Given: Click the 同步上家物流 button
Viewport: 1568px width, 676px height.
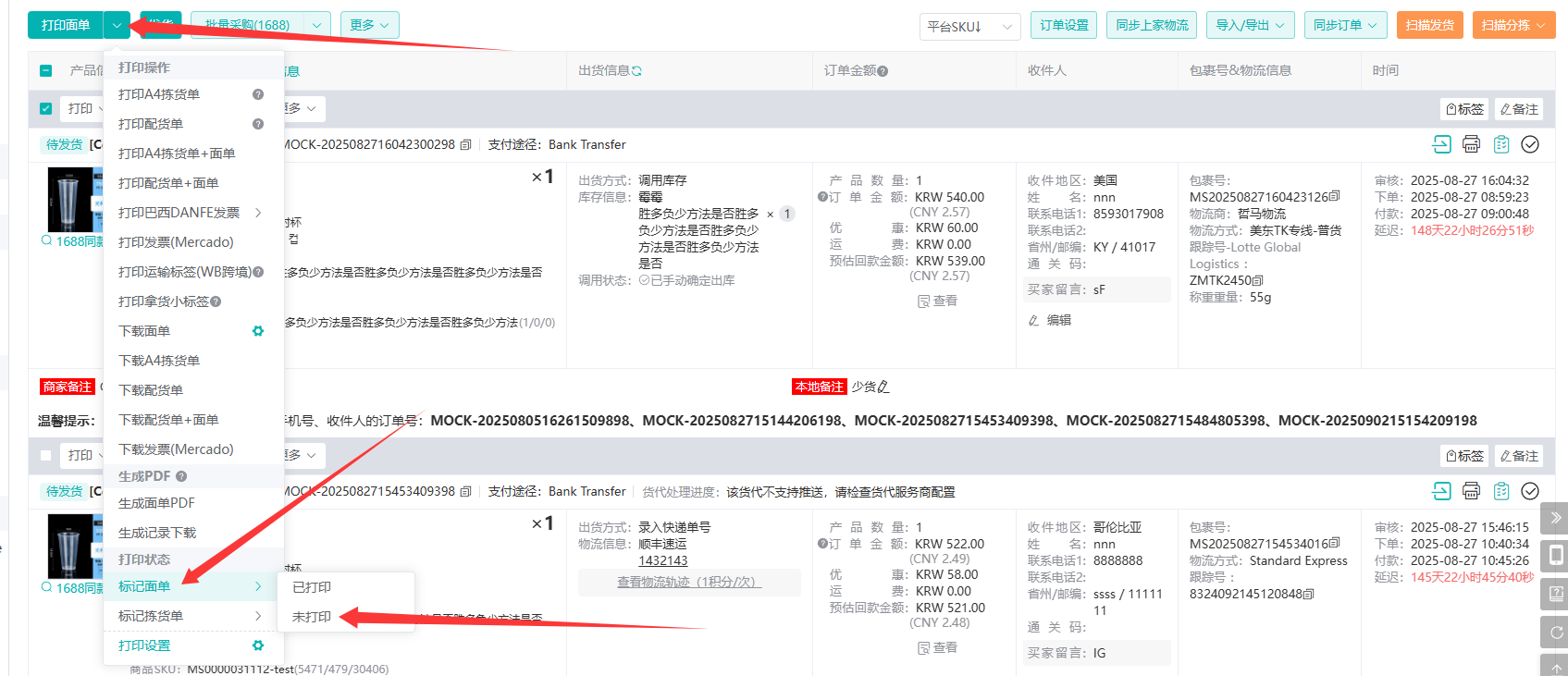Looking at the screenshot, I should pyautogui.click(x=1152, y=25).
